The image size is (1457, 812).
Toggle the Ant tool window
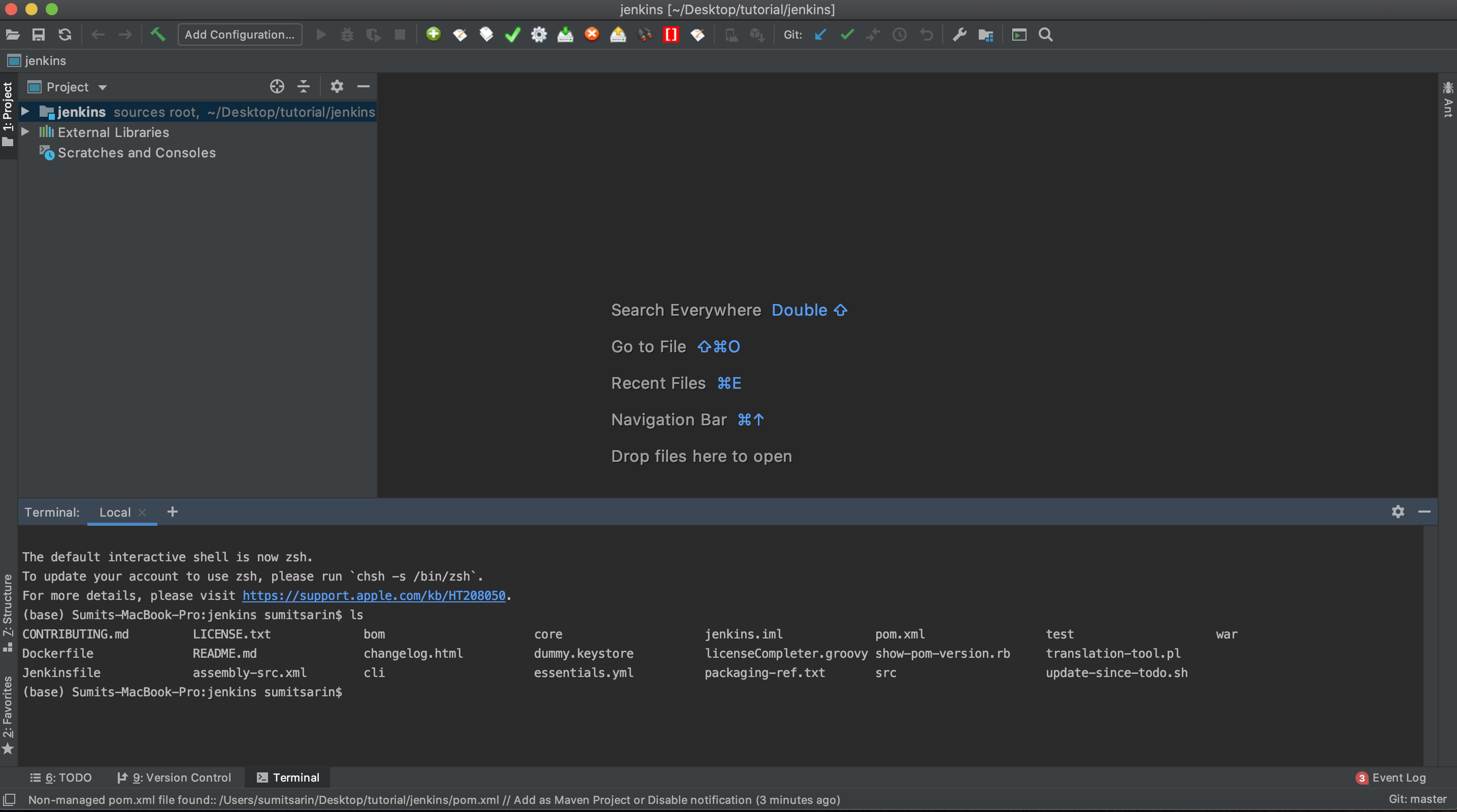[1447, 99]
